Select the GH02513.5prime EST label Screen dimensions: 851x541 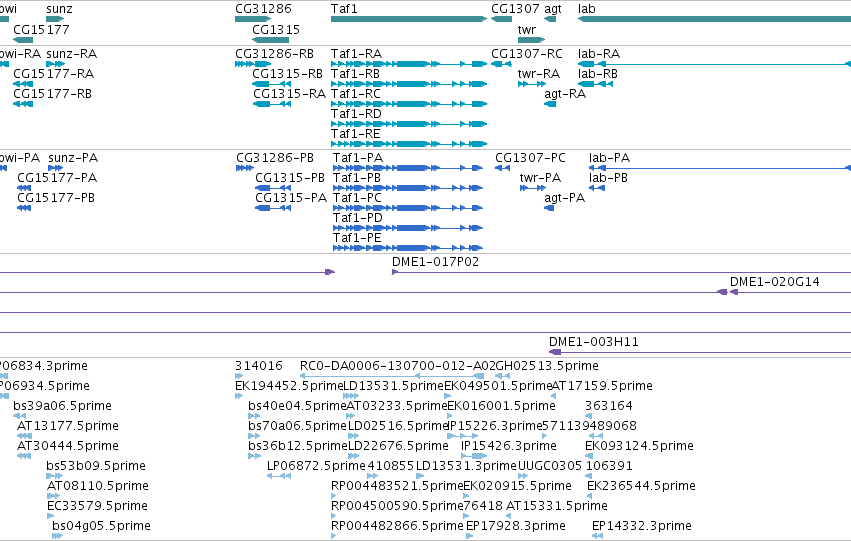547,366
